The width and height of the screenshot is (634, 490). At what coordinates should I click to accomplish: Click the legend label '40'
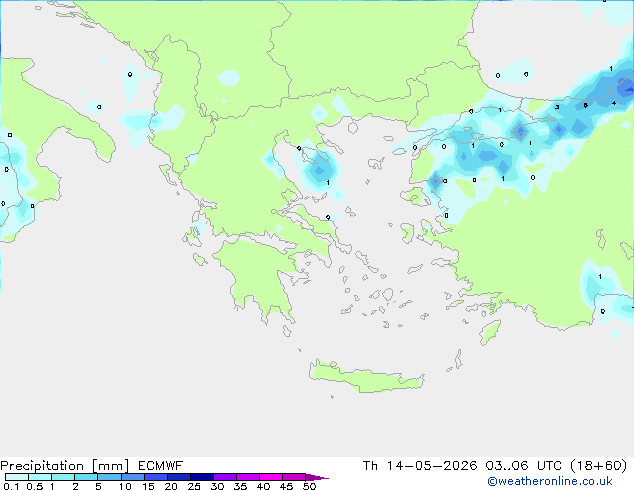[263, 486]
